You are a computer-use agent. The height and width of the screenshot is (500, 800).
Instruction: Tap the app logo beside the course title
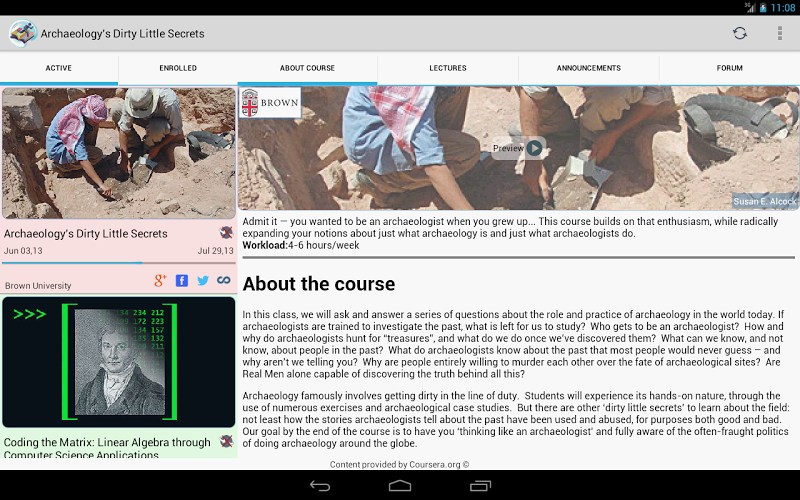[x=22, y=33]
